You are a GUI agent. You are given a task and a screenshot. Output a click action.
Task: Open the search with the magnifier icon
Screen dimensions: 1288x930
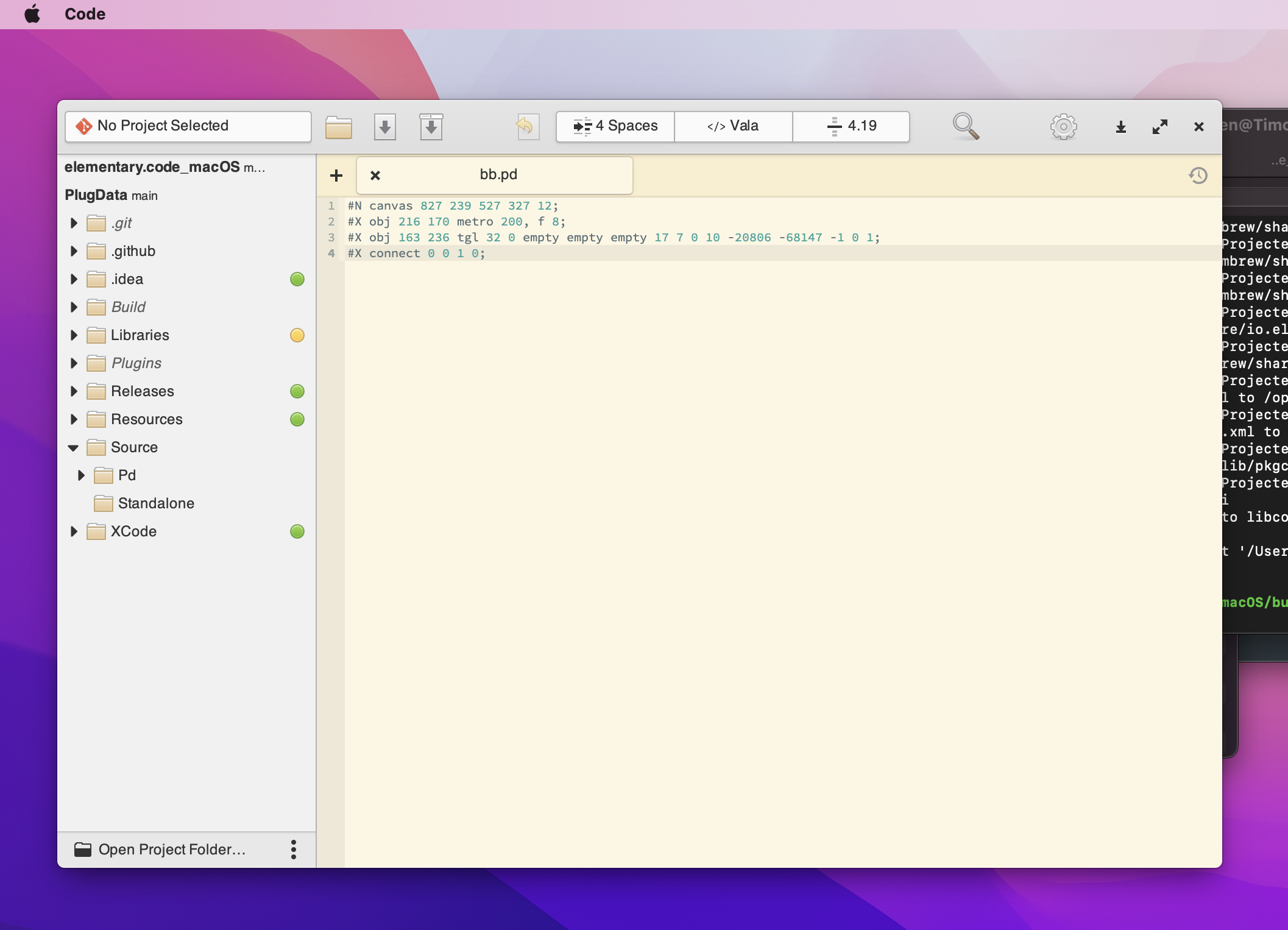[x=966, y=126]
